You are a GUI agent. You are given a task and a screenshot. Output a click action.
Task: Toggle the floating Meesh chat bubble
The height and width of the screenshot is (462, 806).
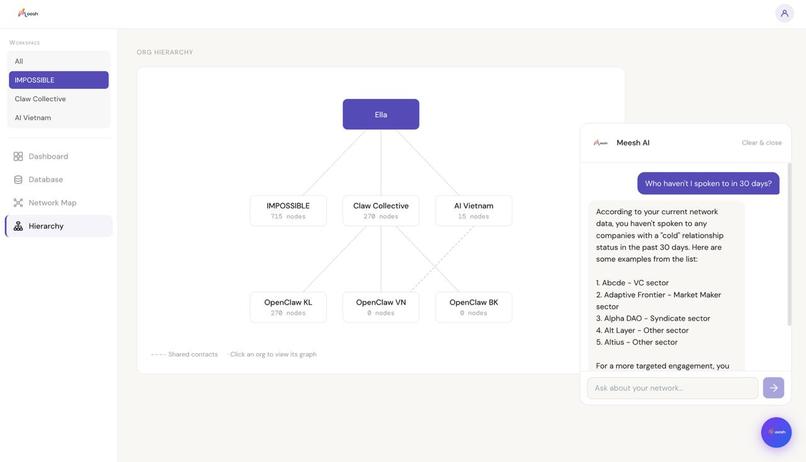click(x=776, y=432)
